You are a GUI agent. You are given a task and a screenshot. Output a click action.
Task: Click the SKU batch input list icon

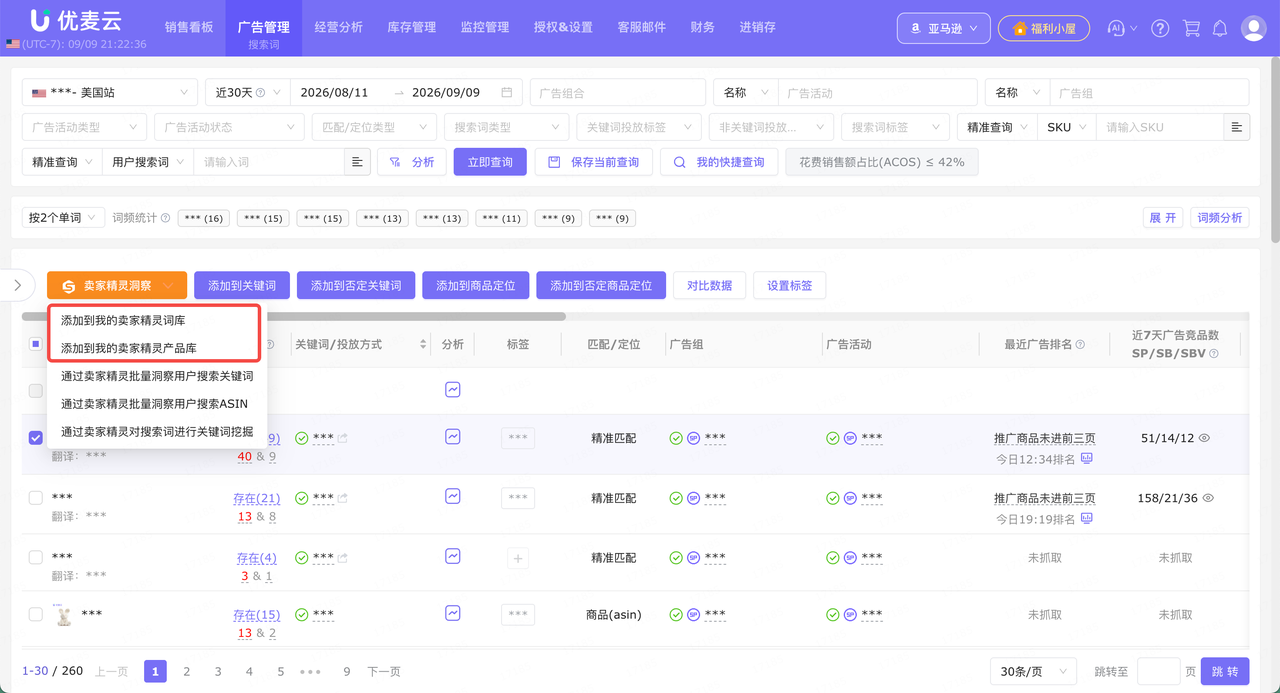click(1237, 127)
